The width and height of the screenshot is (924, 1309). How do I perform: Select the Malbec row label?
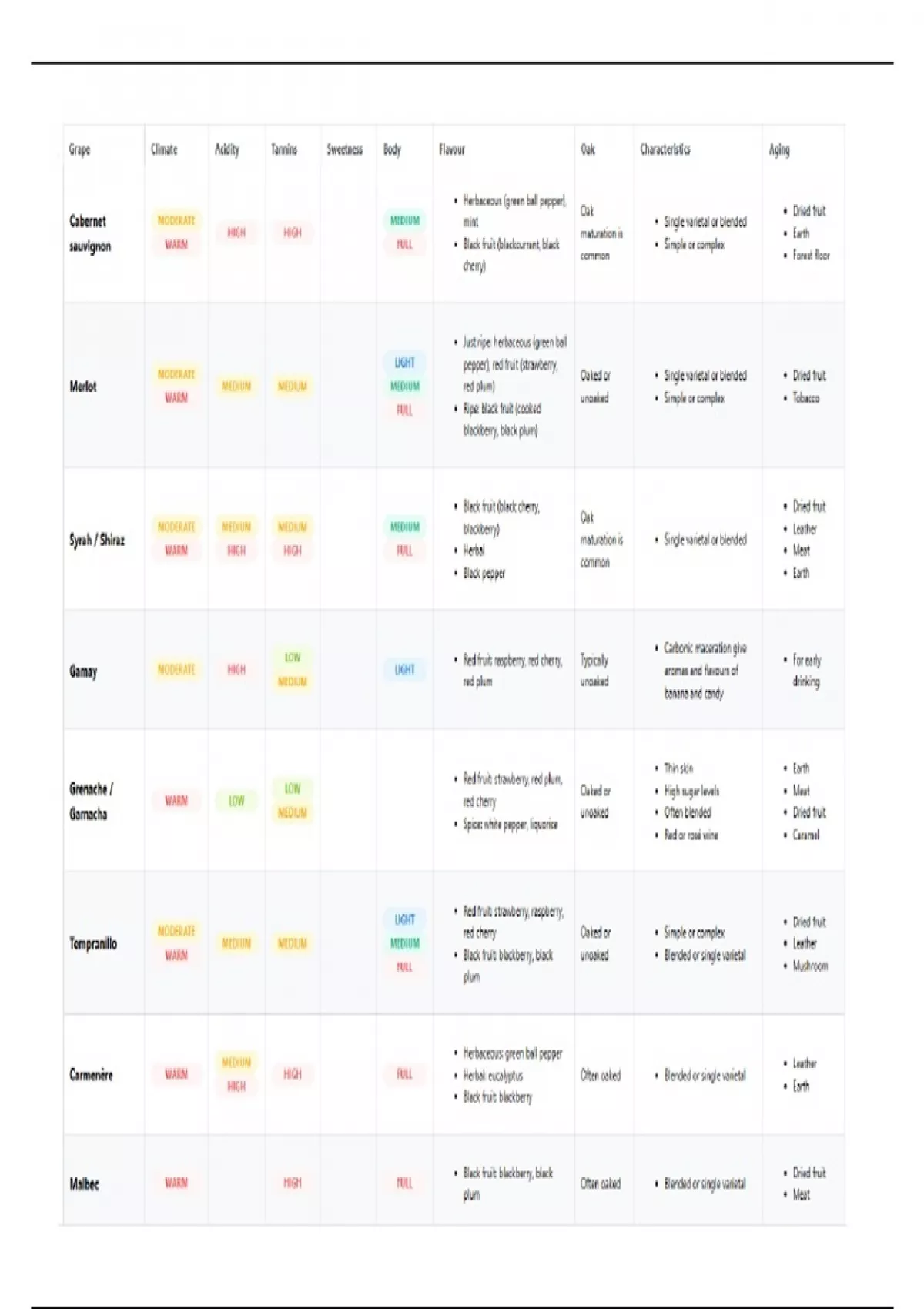(84, 1184)
